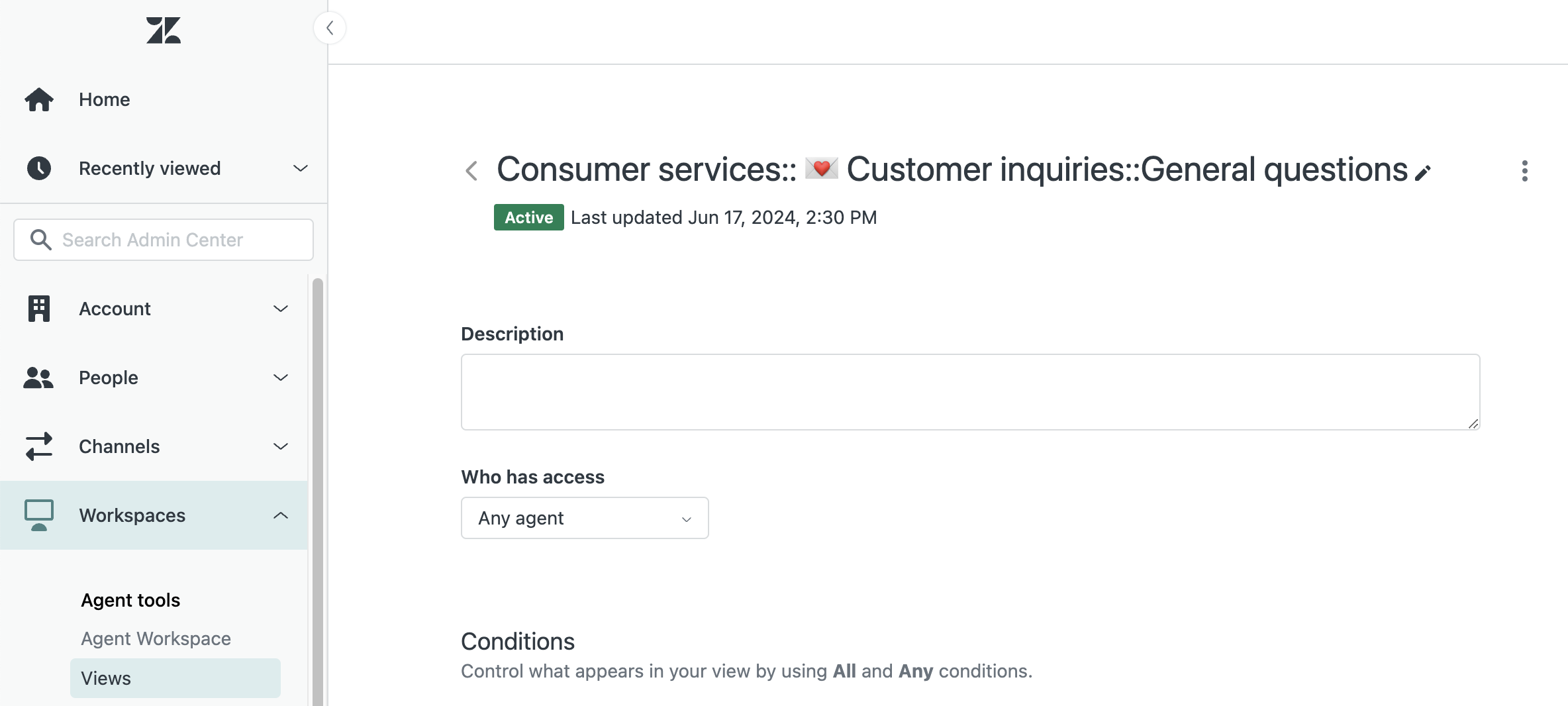1568x706 pixels.
Task: Open the three-dot options menu
Action: (x=1525, y=171)
